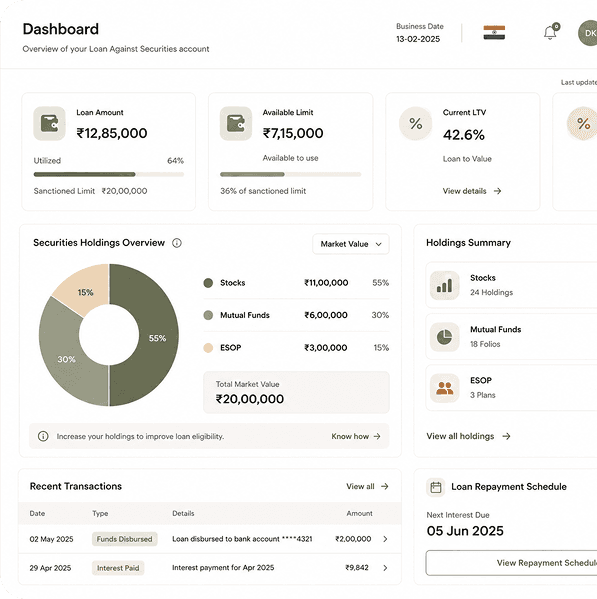Click Interest payment for Apr 2025
Image resolution: width=597 pixels, height=599 pixels.
tap(223, 568)
